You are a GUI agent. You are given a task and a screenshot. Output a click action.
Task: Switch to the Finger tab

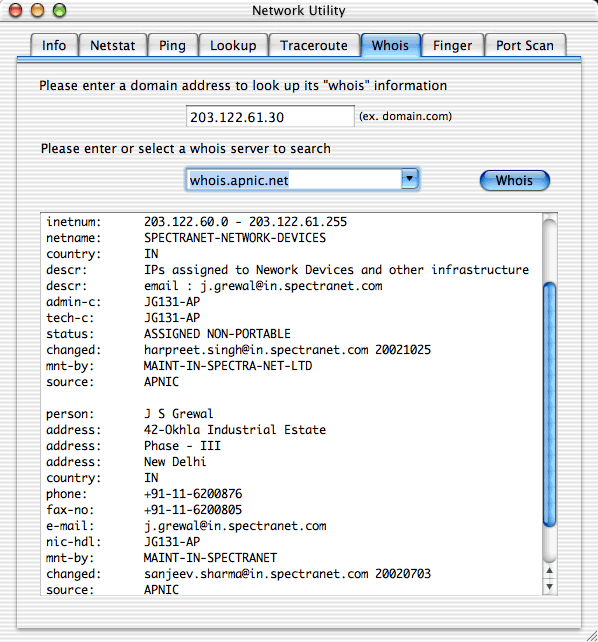(x=452, y=45)
